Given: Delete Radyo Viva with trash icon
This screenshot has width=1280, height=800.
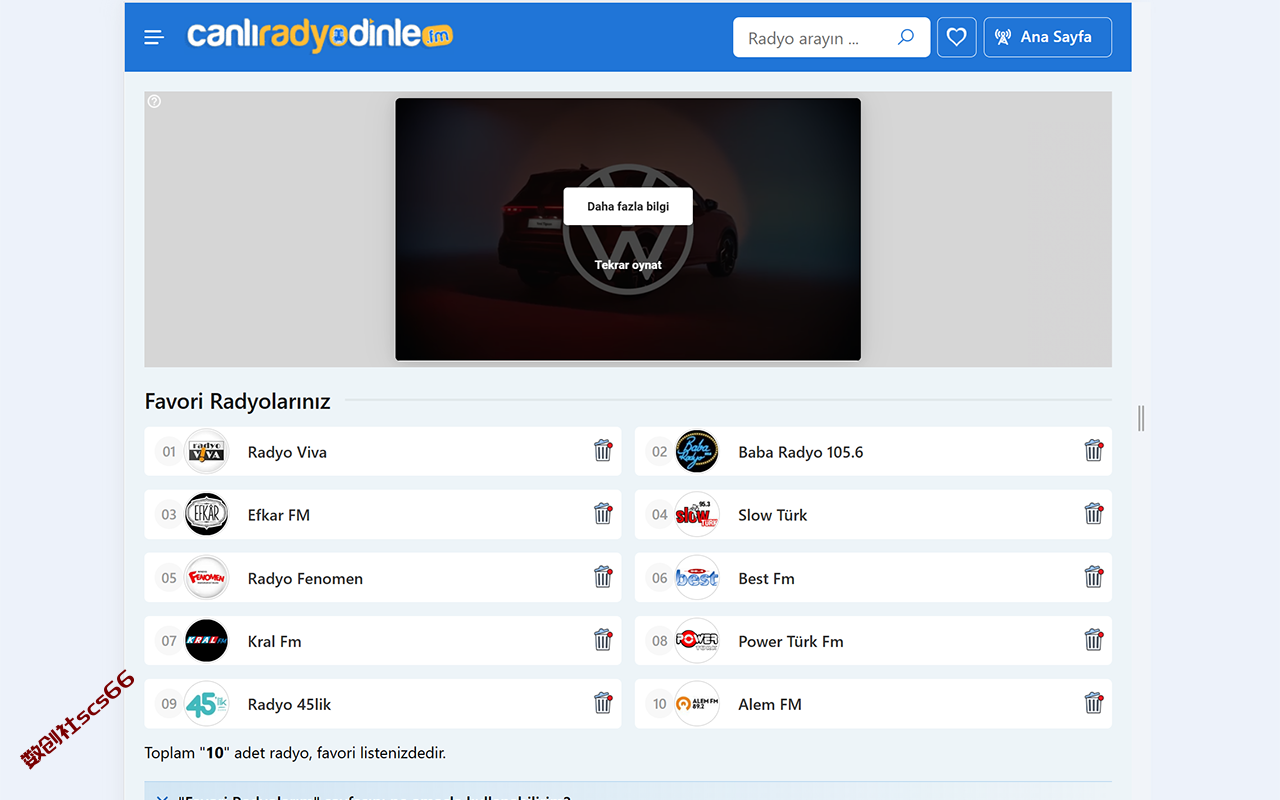Looking at the screenshot, I should coord(603,451).
